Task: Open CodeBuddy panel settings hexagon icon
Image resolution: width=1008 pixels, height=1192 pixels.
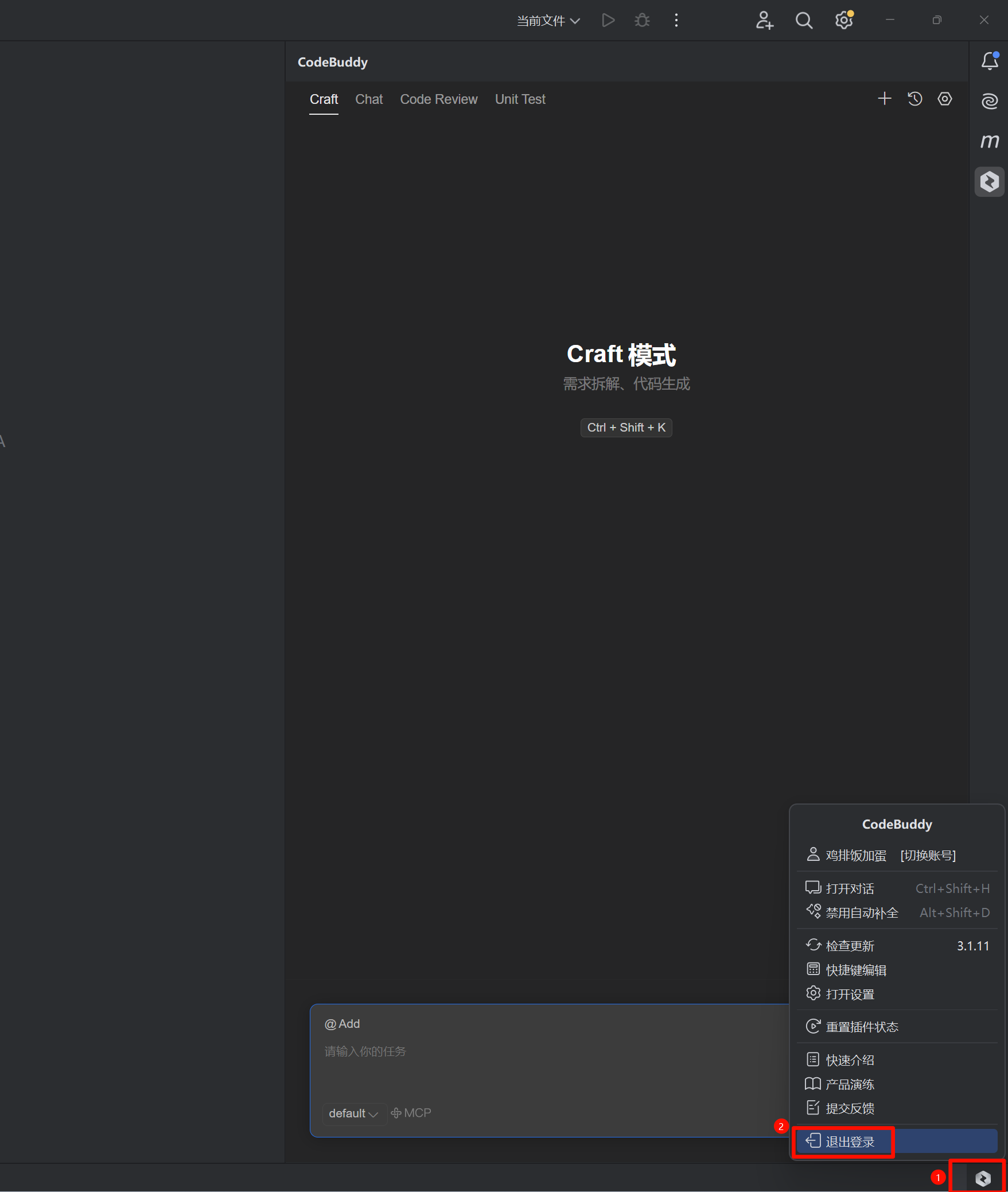Action: point(944,99)
